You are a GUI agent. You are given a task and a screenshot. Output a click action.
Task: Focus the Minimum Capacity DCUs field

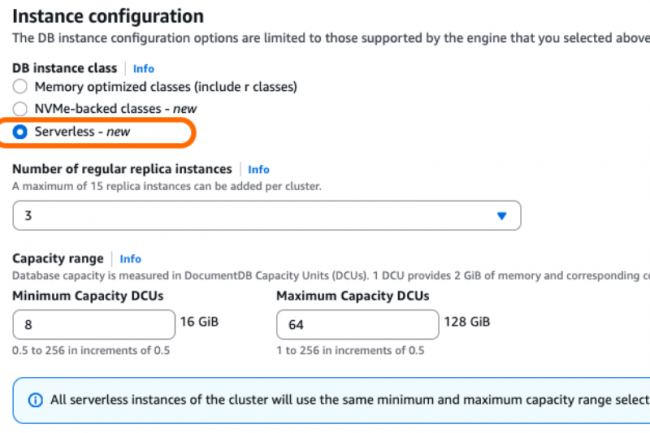click(x=94, y=324)
